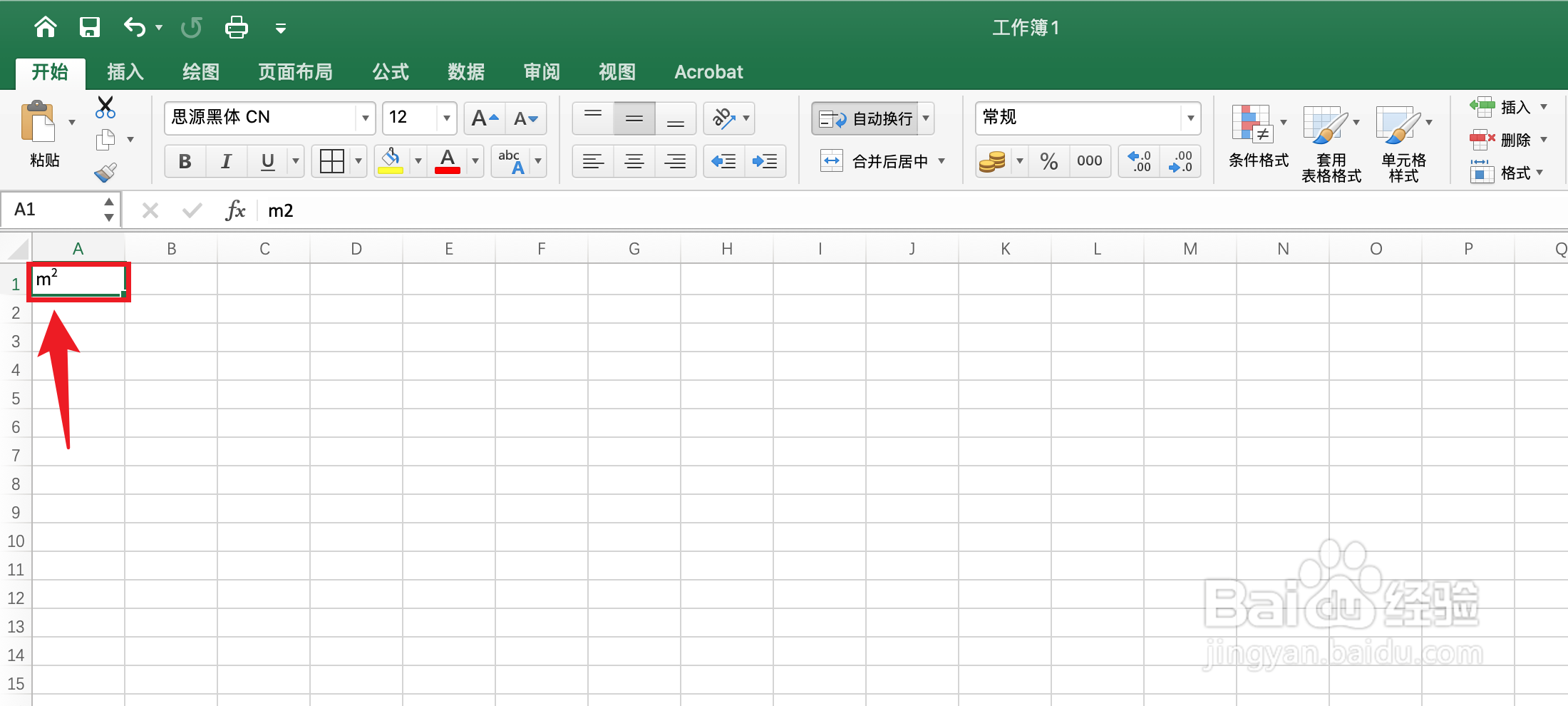
Task: Undo the last action
Action: point(135,28)
